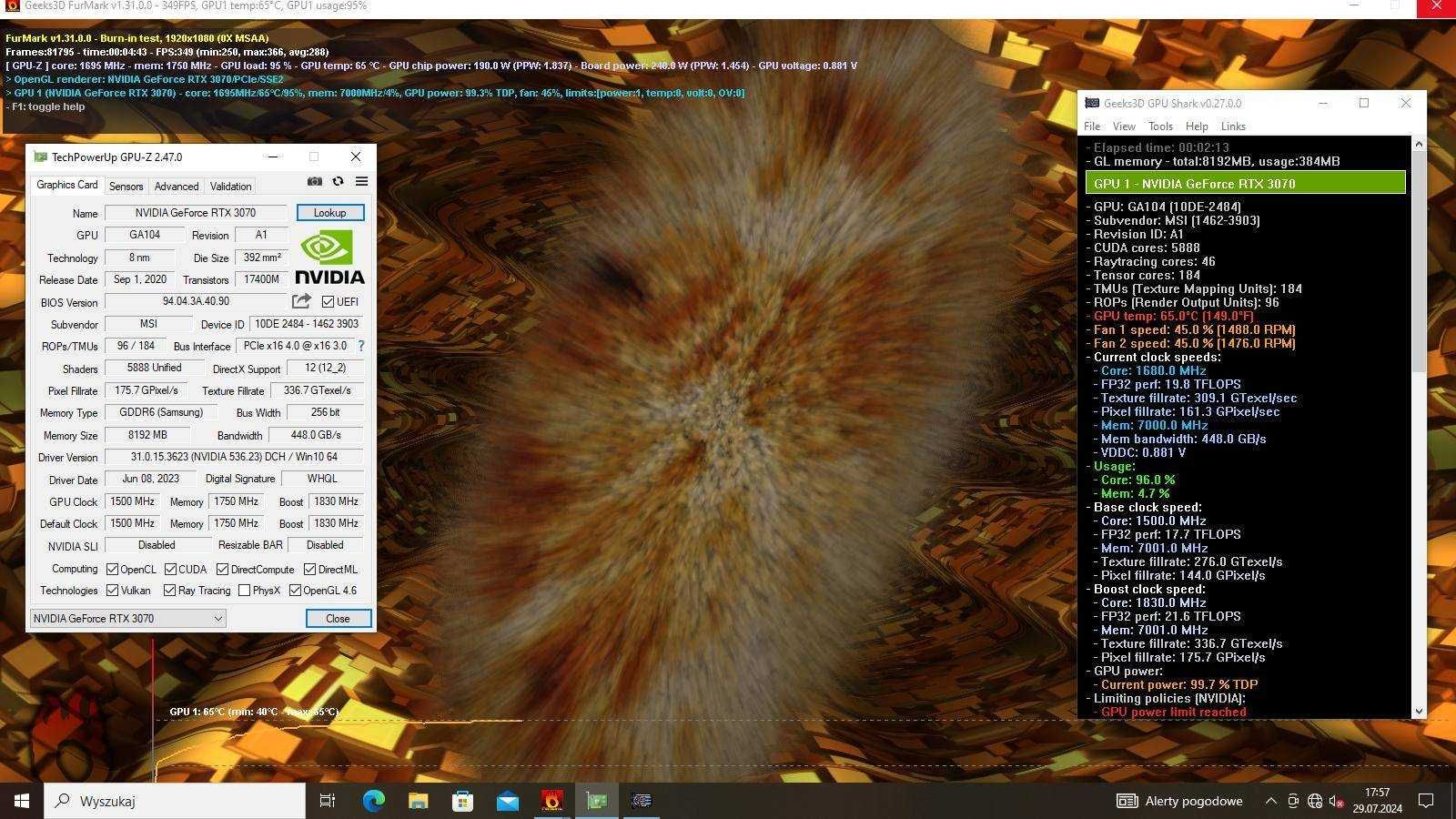This screenshot has height=819, width=1456.
Task: Click the Device ID value field
Action: point(307,324)
